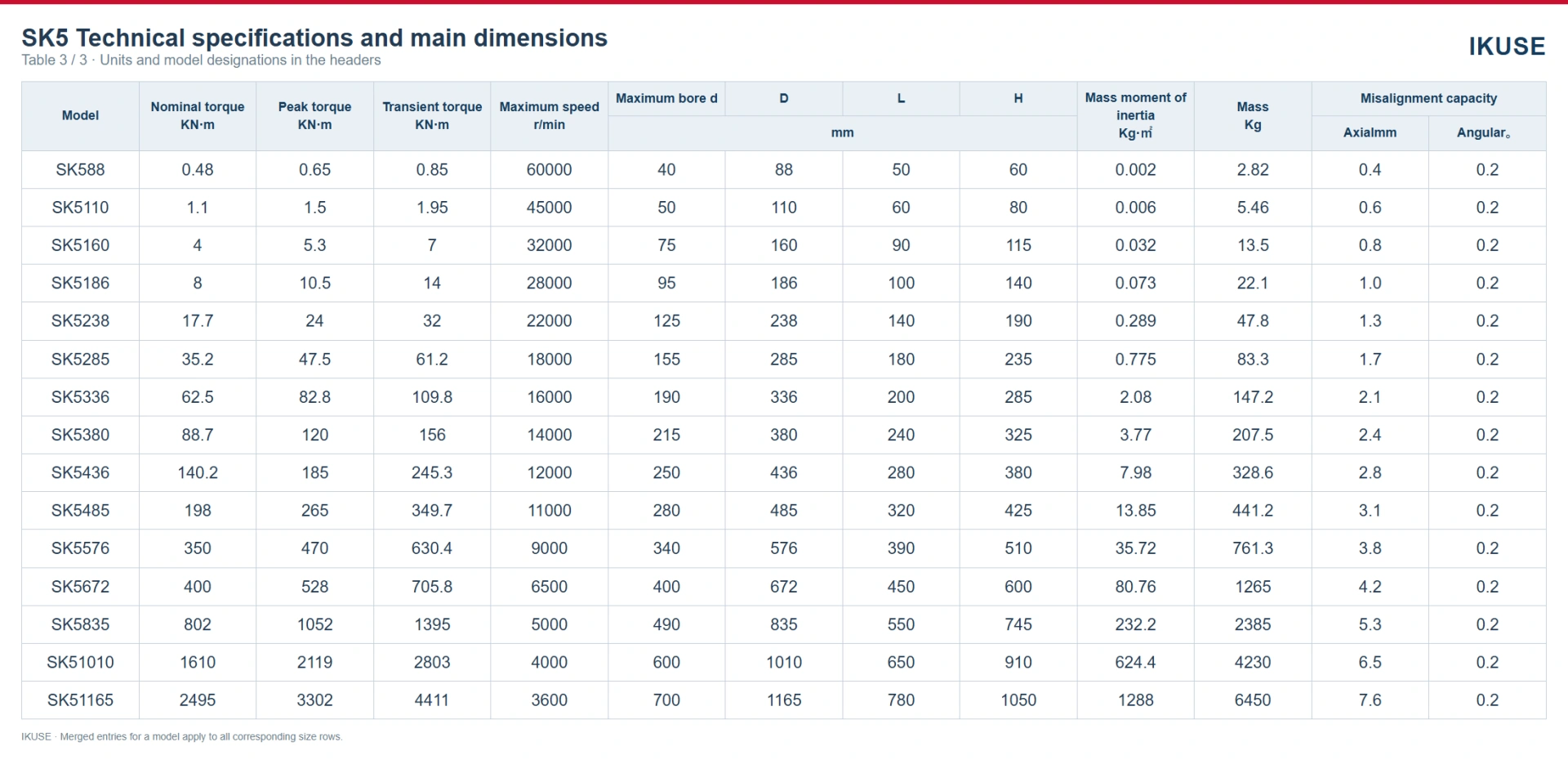Click the IKUSE logo text
This screenshot has width=1568, height=760.
1507,47
